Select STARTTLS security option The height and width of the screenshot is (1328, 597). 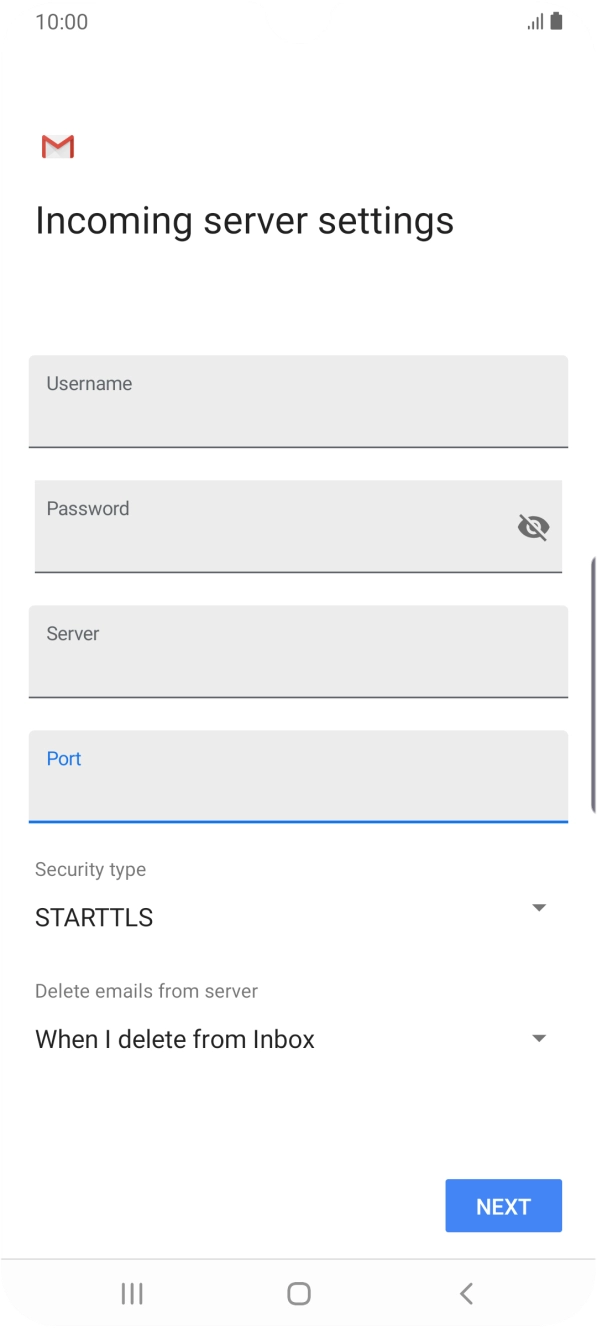tap(94, 917)
